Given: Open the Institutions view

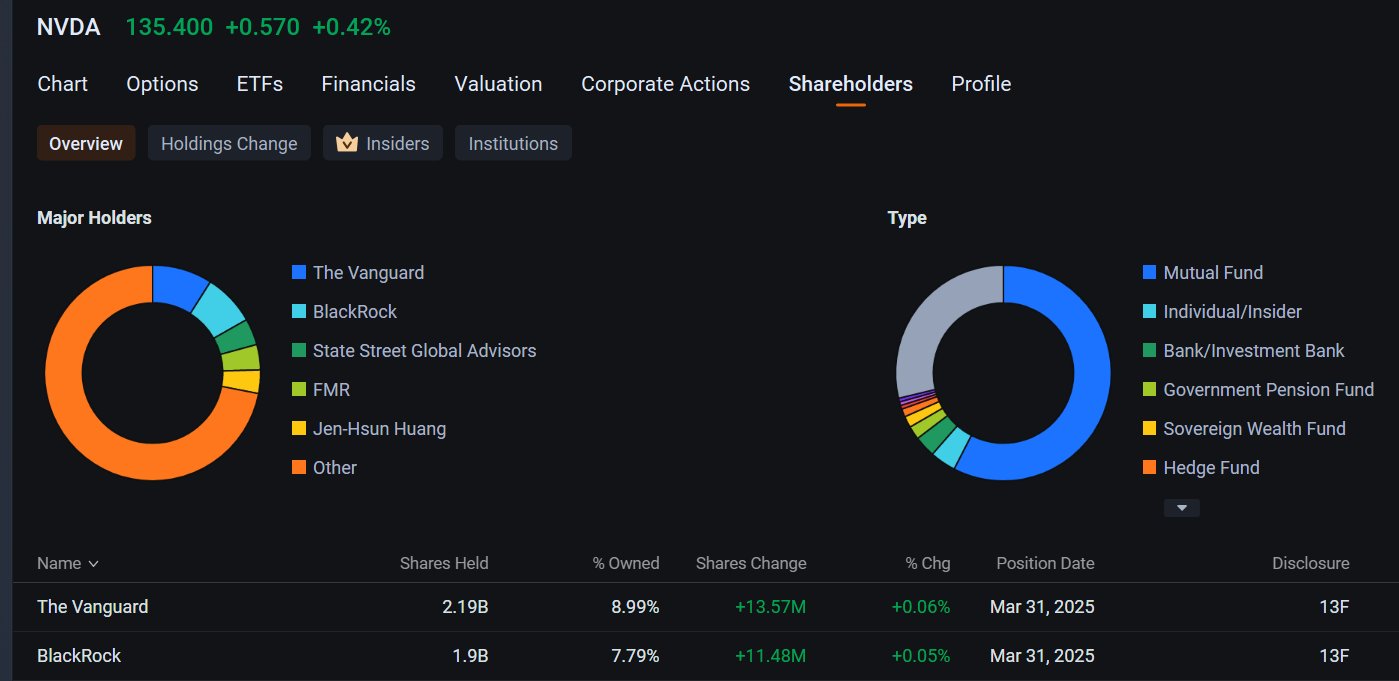Looking at the screenshot, I should tap(513, 143).
